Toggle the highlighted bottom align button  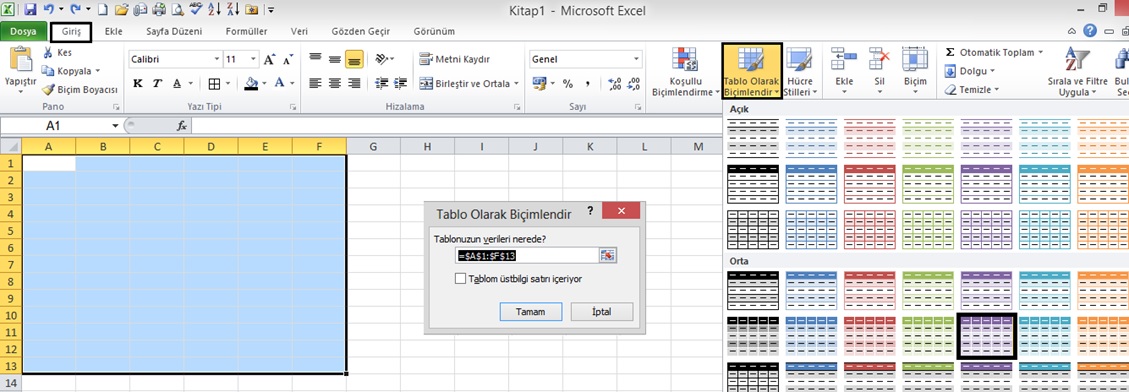point(354,59)
